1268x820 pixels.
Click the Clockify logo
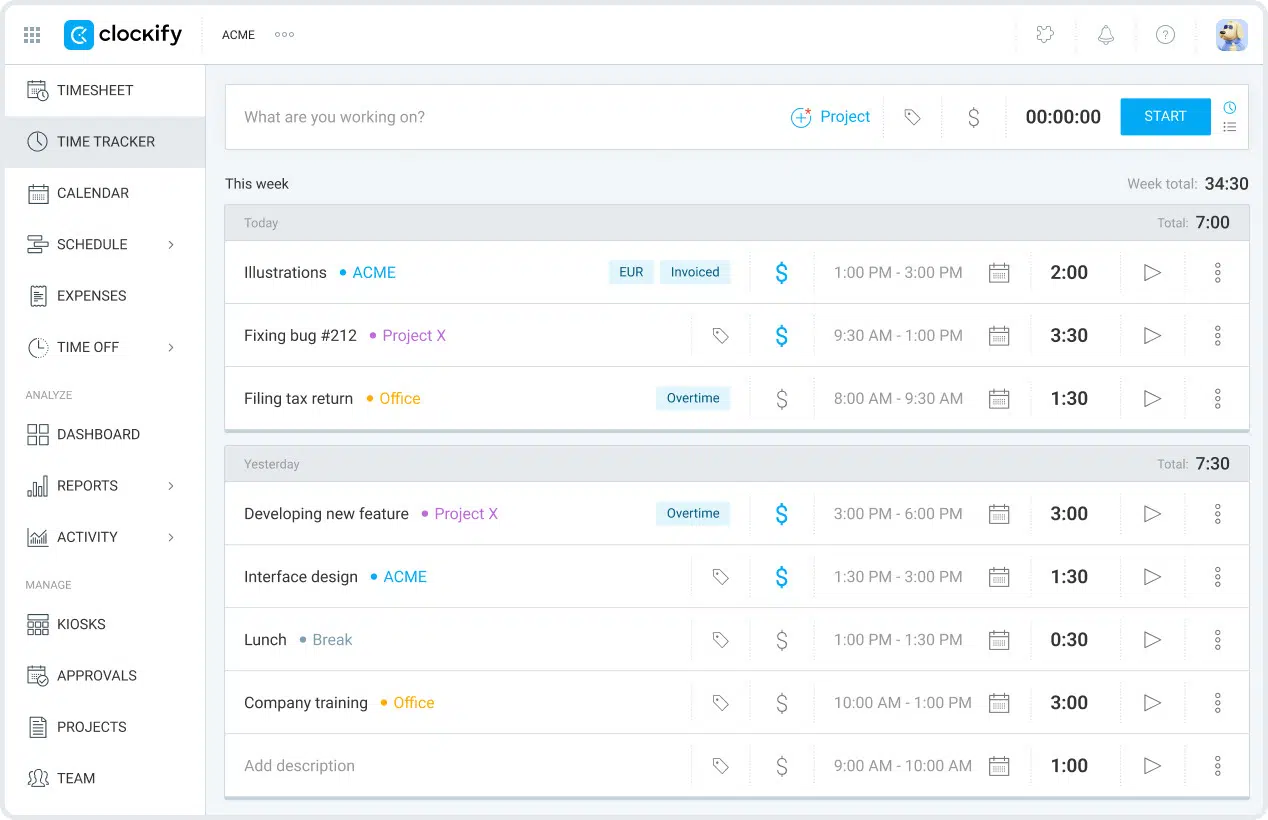tap(122, 34)
